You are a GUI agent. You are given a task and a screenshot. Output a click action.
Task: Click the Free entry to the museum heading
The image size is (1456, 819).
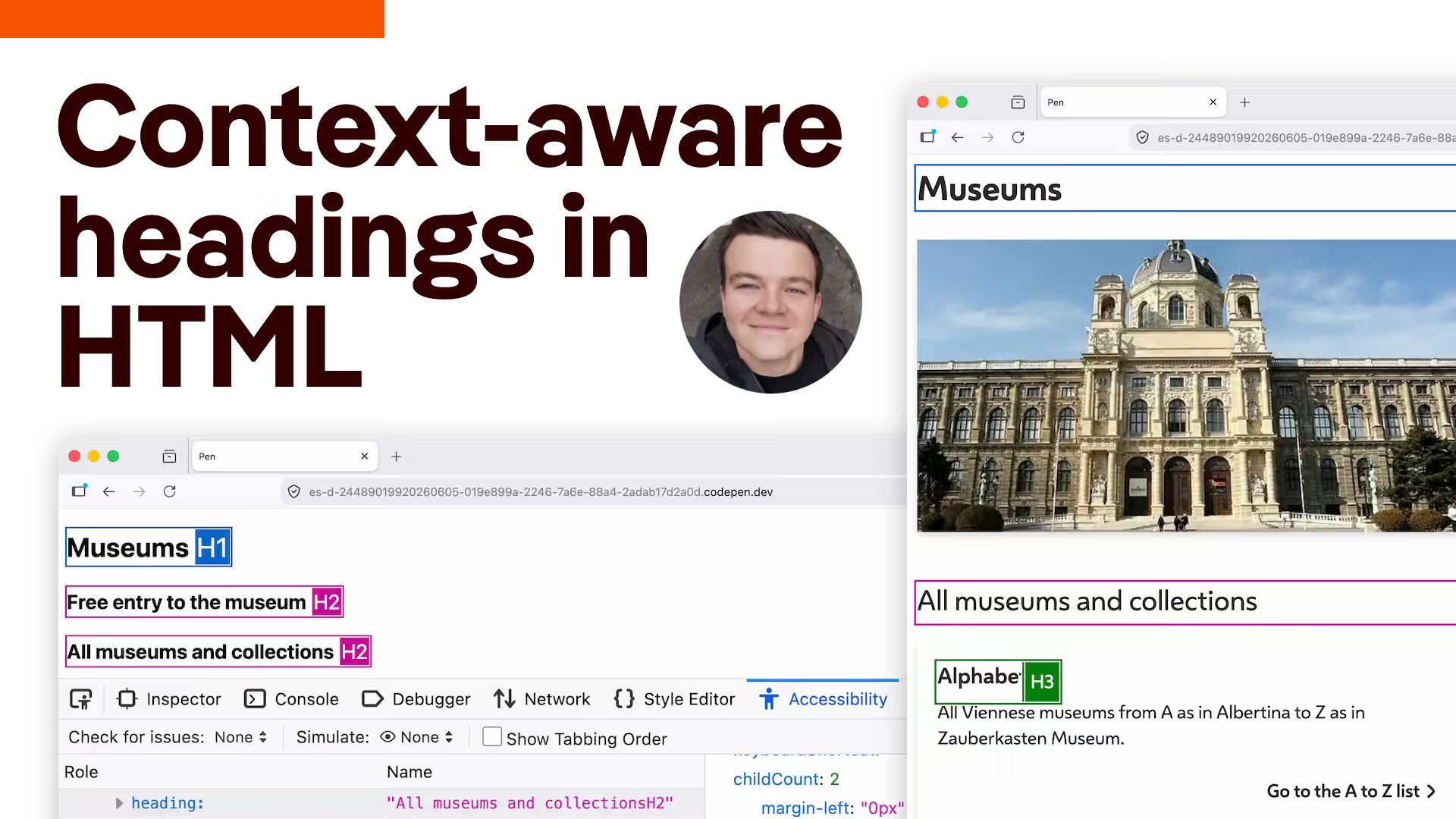click(204, 602)
